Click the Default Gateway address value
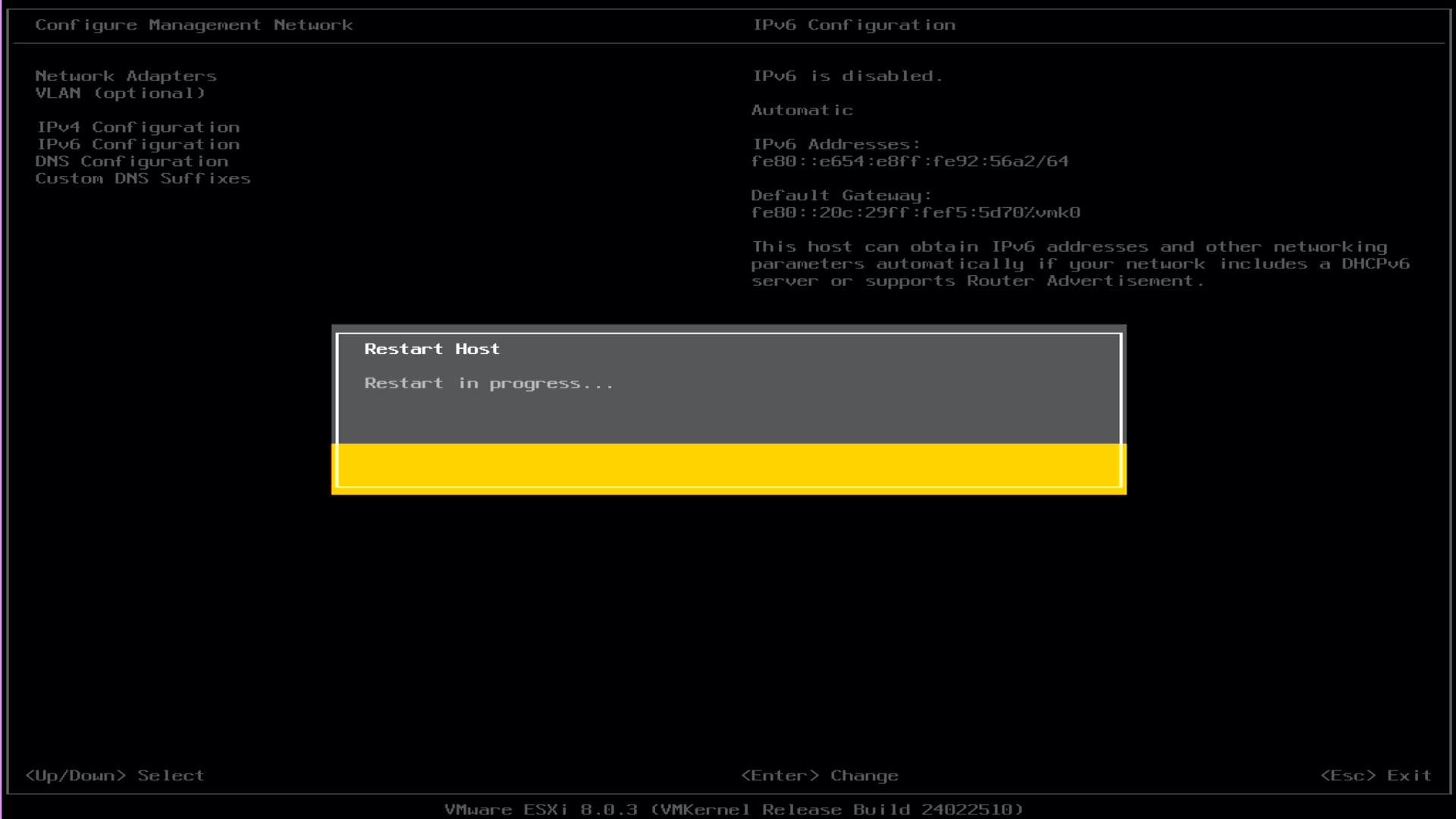This screenshot has width=1456, height=819. [x=915, y=213]
